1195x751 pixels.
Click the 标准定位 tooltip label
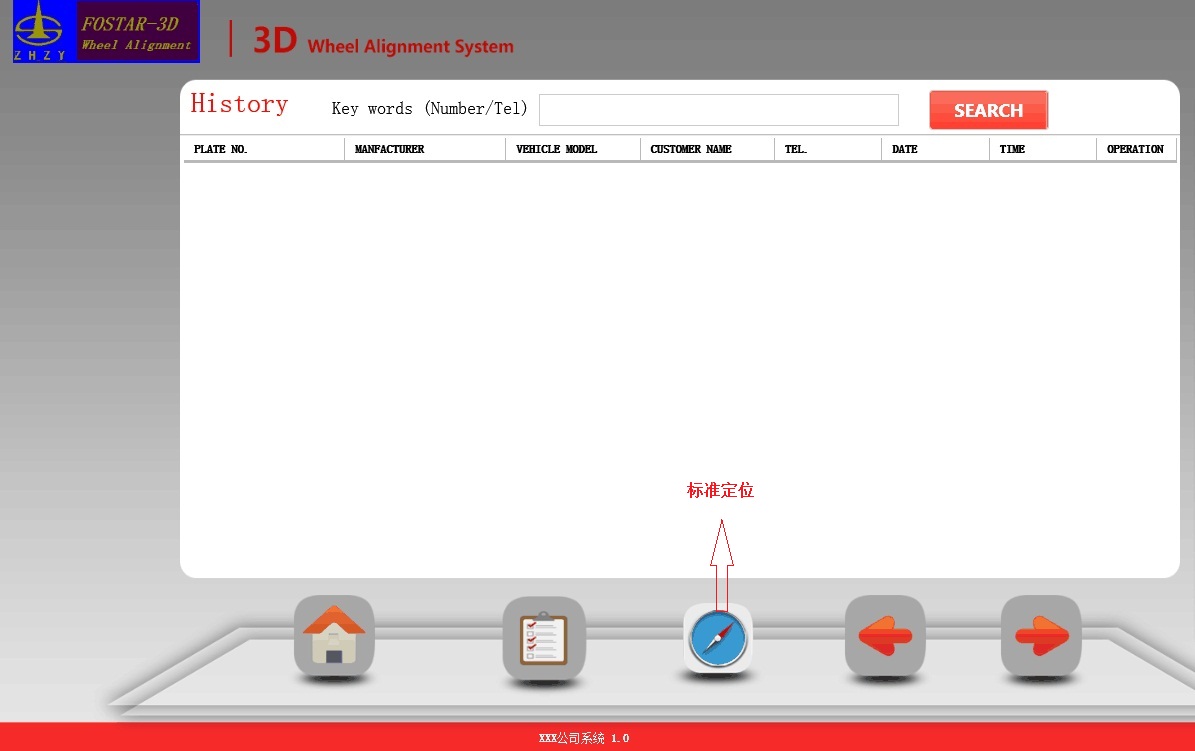click(x=720, y=491)
